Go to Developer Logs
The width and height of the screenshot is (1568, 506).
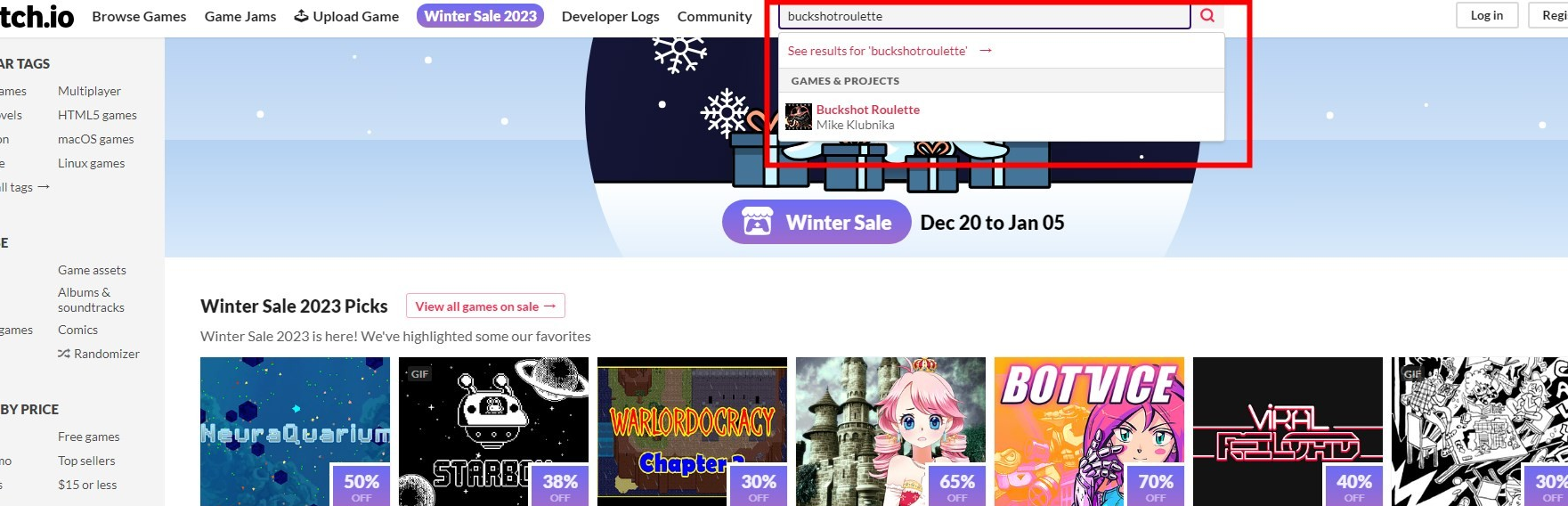(x=611, y=16)
